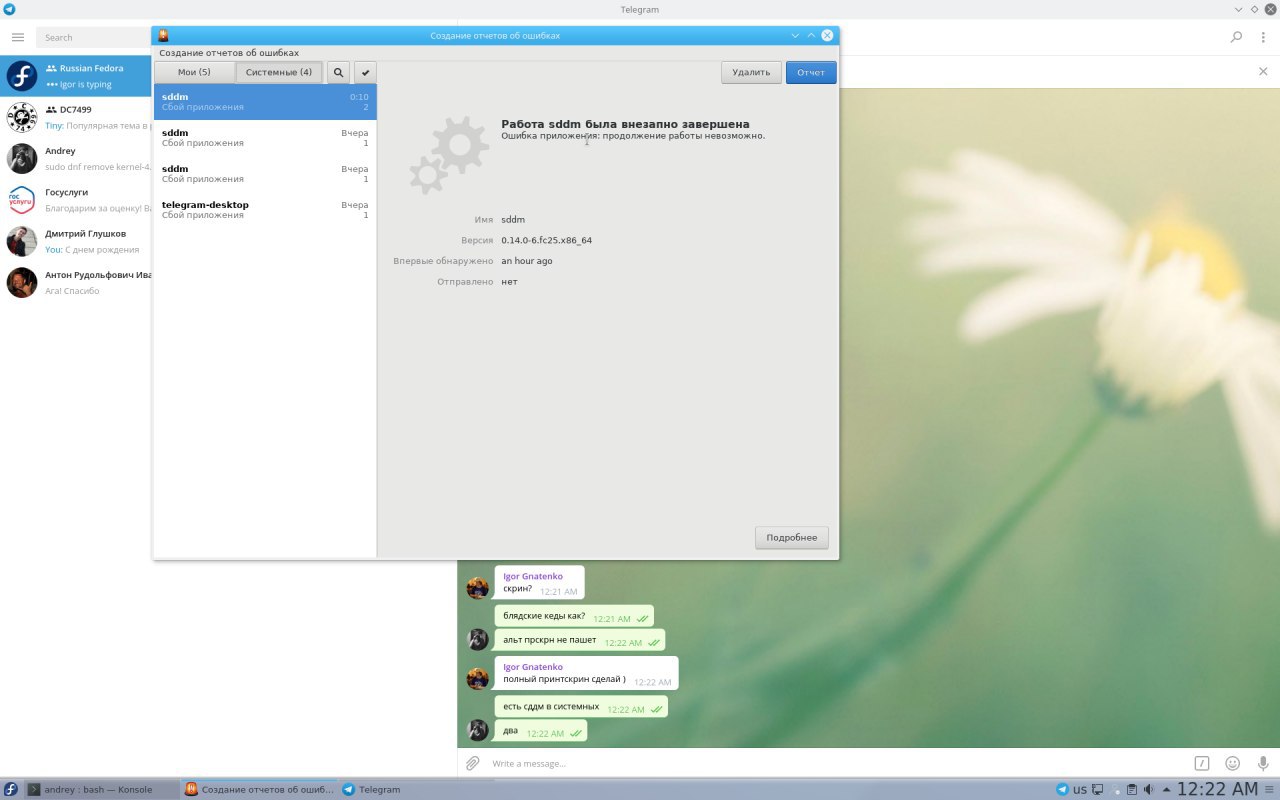Click the Write a message field
The height and width of the screenshot is (800, 1280).
click(x=836, y=763)
